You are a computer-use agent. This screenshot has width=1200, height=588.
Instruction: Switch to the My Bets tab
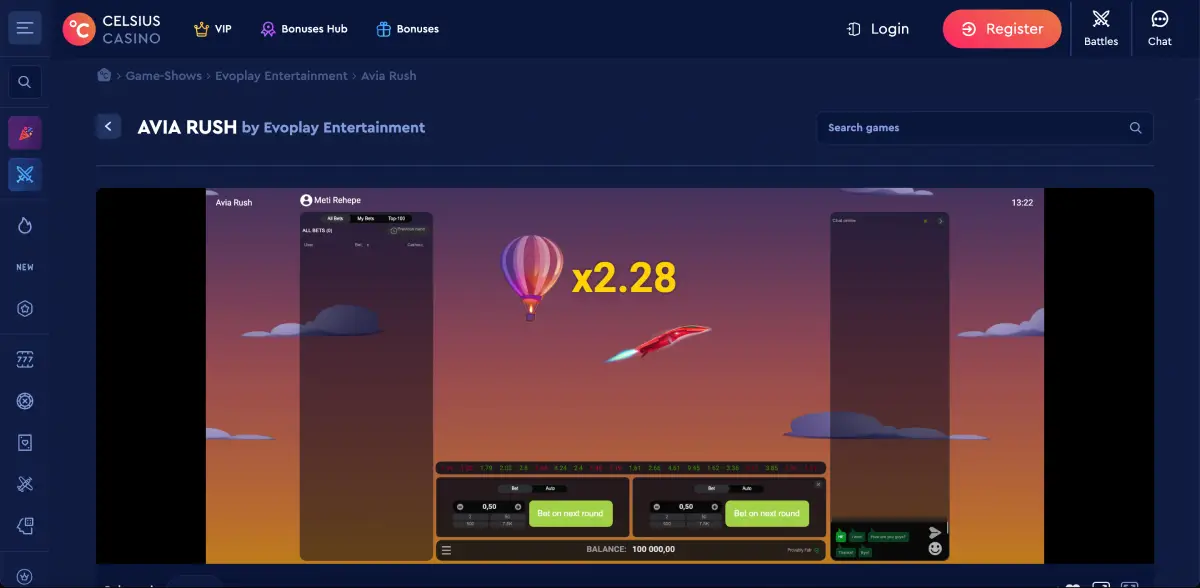pos(365,218)
